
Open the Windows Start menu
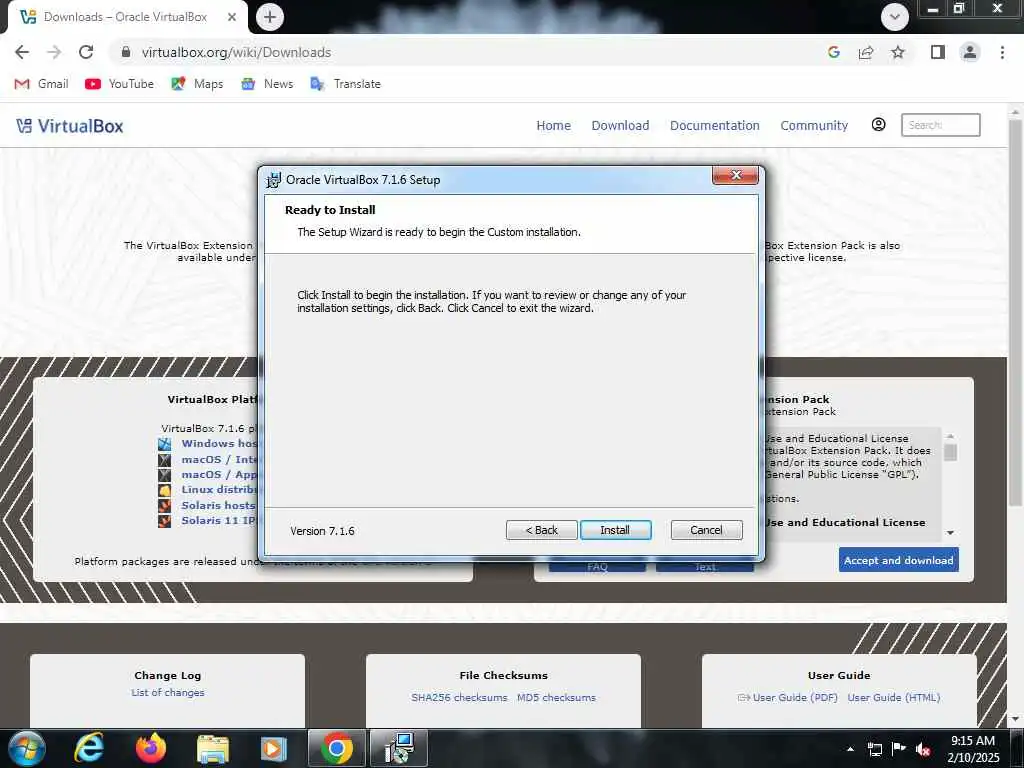[26, 748]
